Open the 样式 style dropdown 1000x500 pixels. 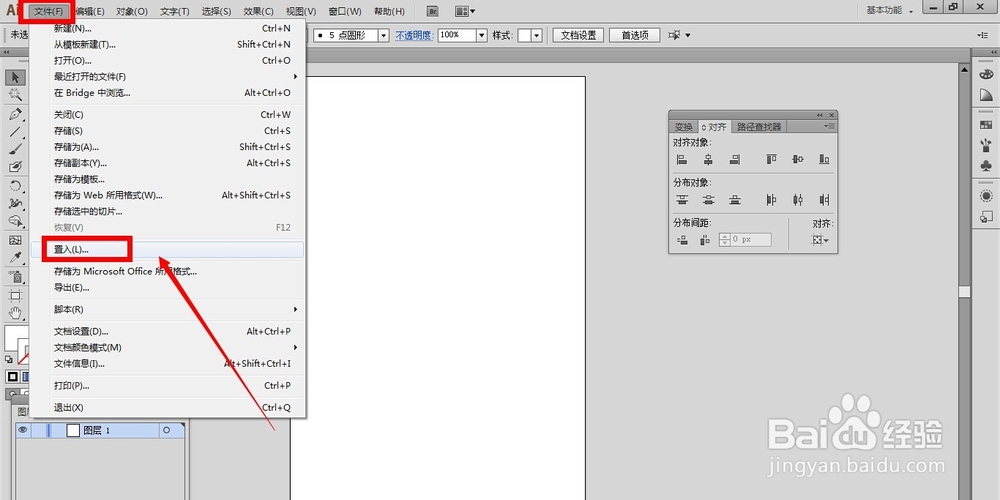(536, 36)
